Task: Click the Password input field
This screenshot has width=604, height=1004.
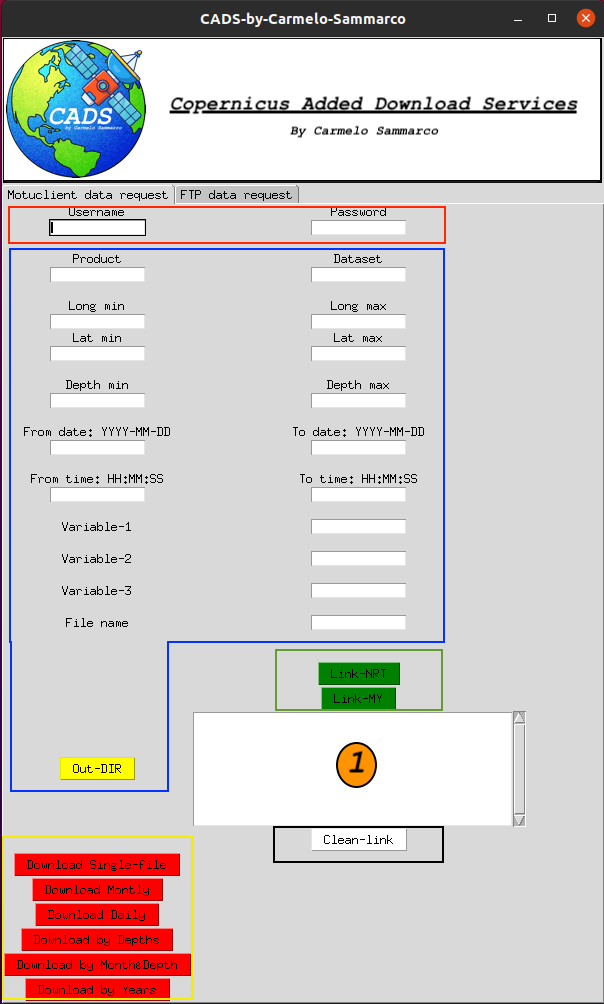Action: [358, 227]
